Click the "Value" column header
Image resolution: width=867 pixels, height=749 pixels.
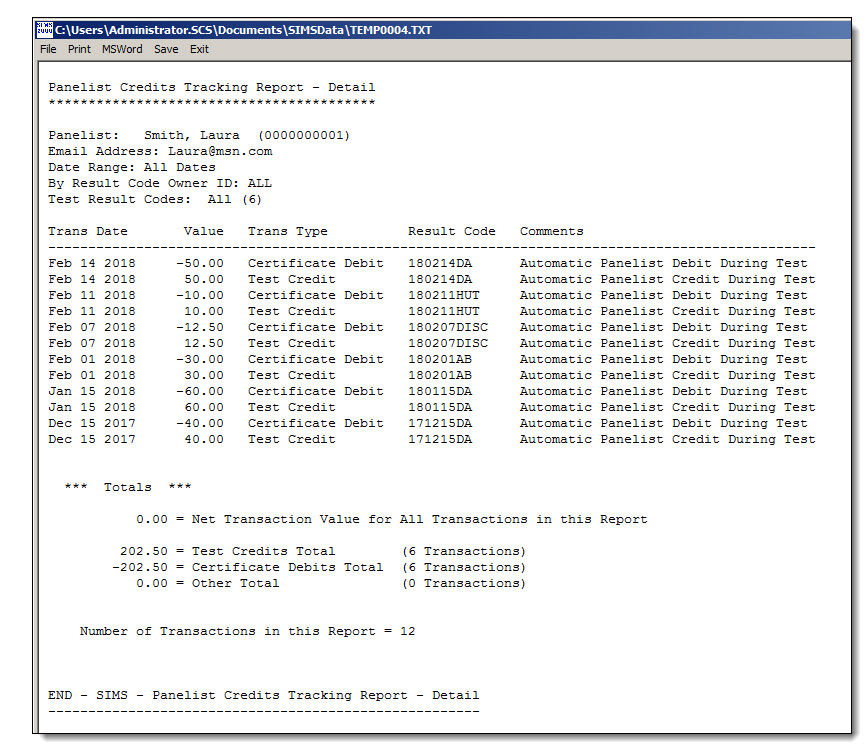[204, 232]
